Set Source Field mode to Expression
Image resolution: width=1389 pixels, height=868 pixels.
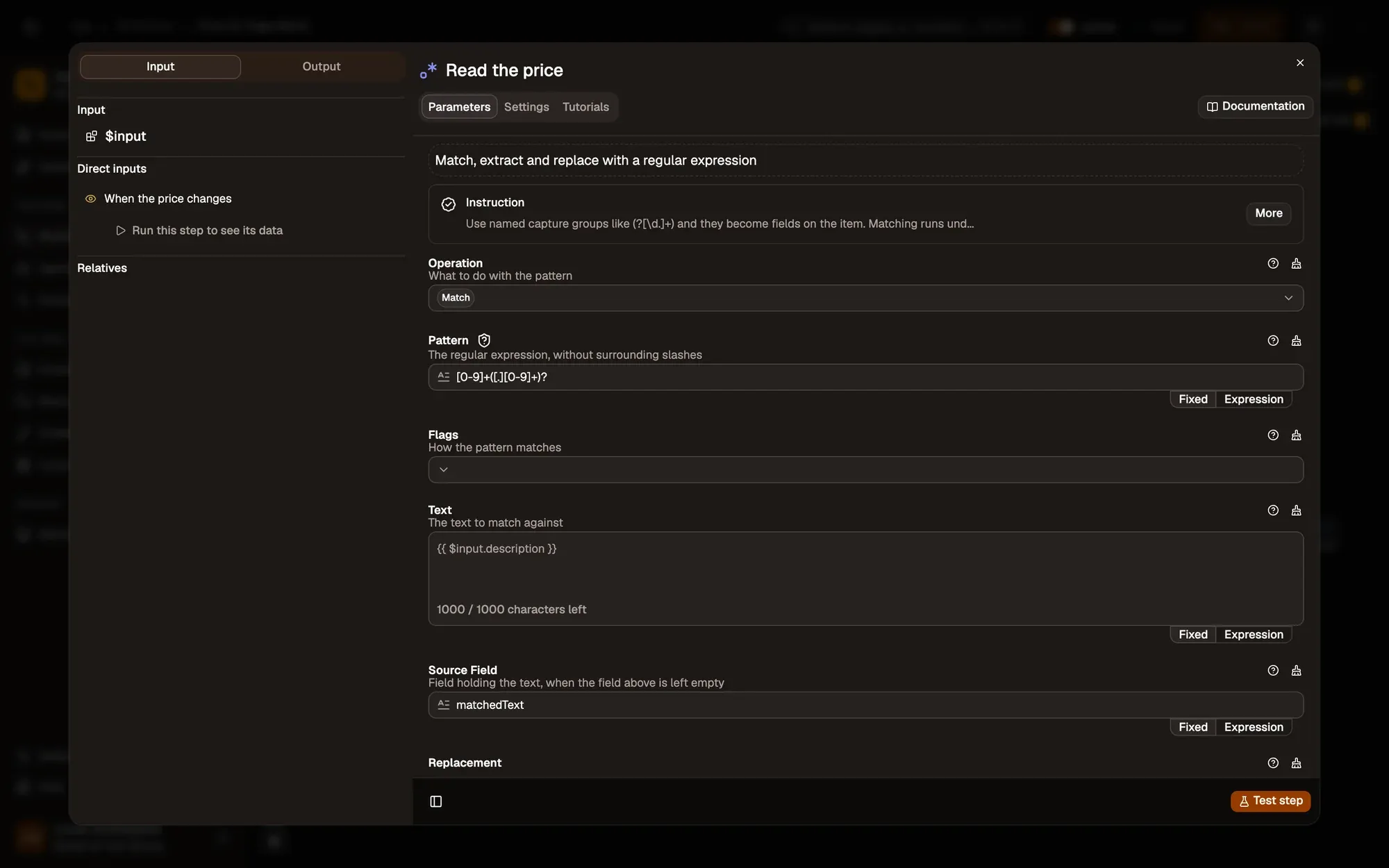point(1254,727)
